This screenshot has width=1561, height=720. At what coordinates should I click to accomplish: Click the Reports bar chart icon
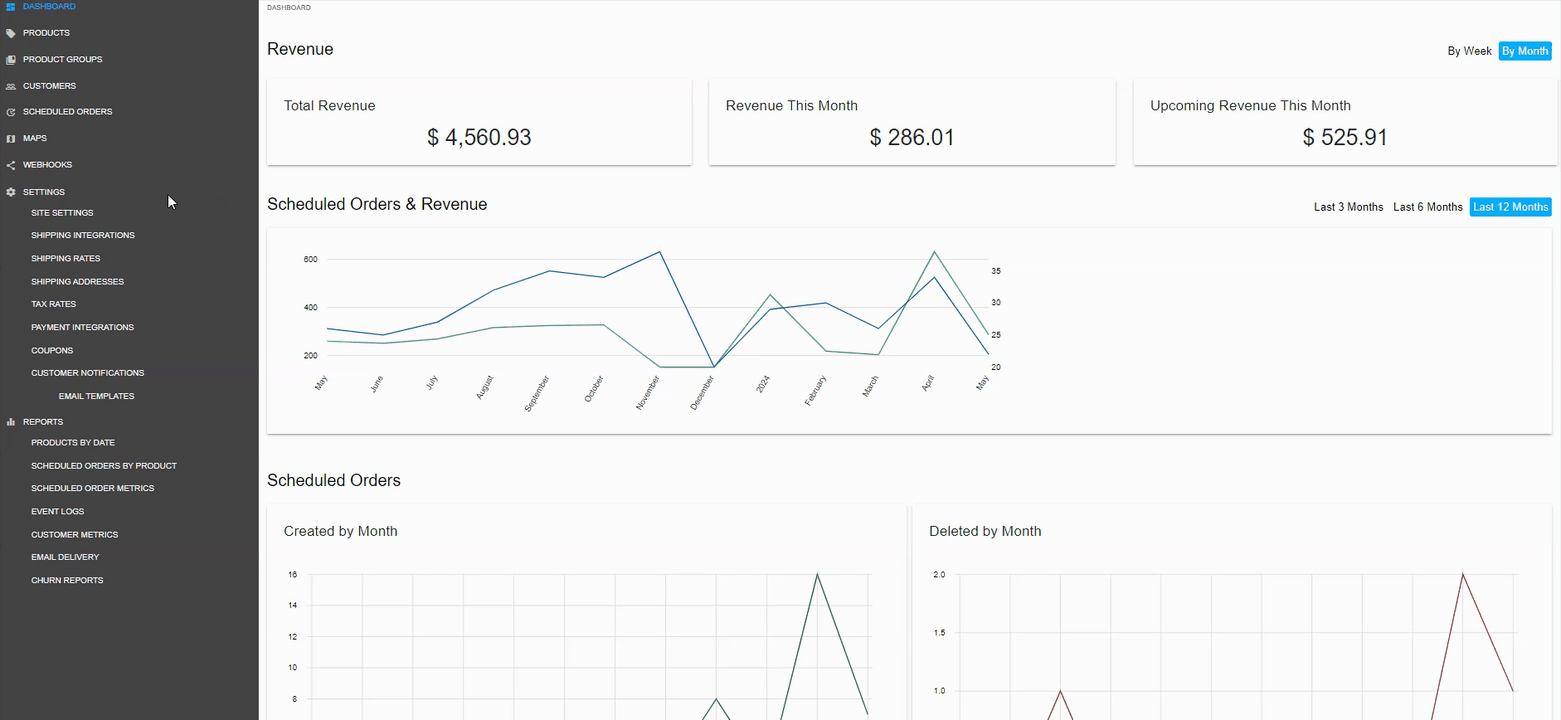point(11,422)
